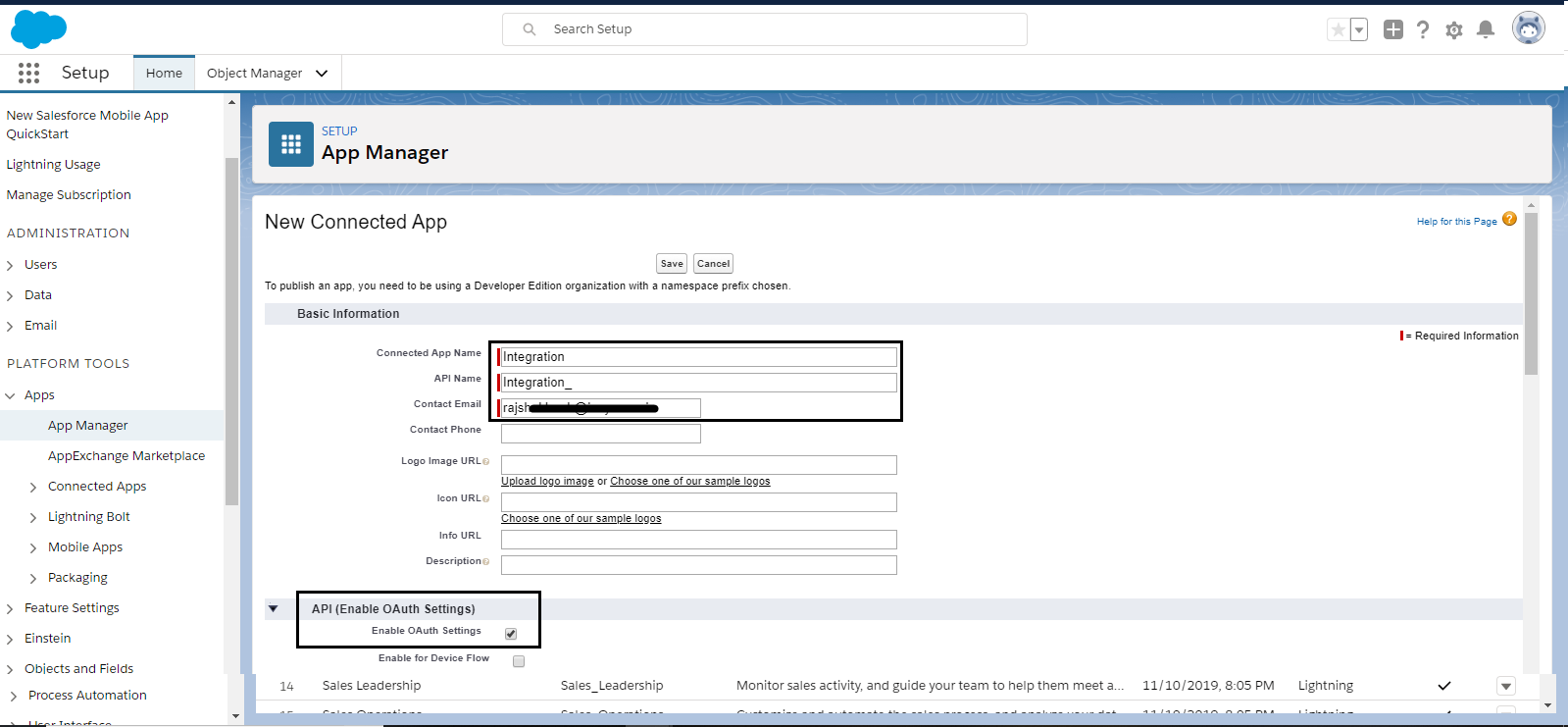
Task: Expand the Feature Settings tree item
Action: (10, 608)
